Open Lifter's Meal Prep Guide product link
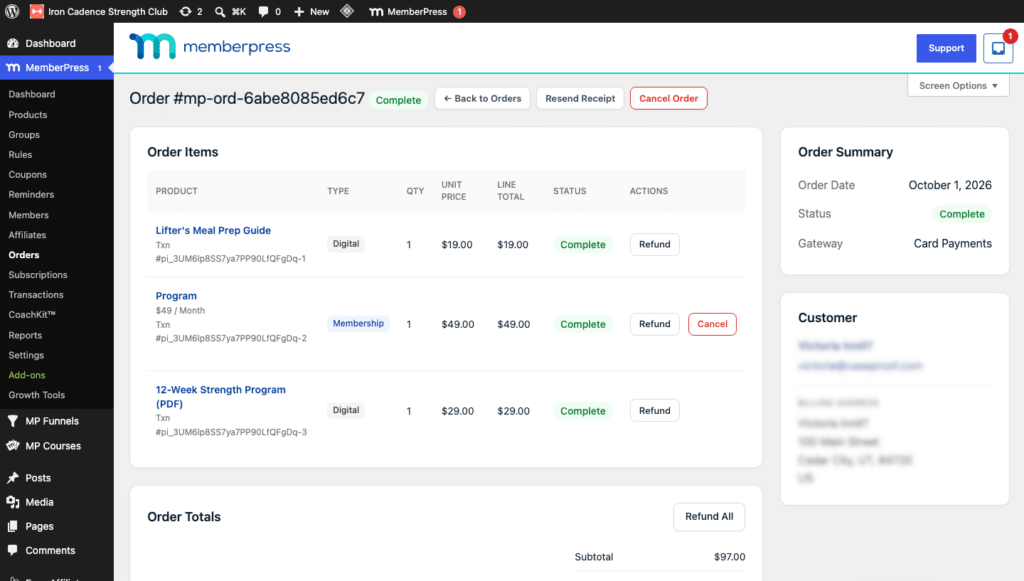This screenshot has width=1024, height=581. pos(213,230)
